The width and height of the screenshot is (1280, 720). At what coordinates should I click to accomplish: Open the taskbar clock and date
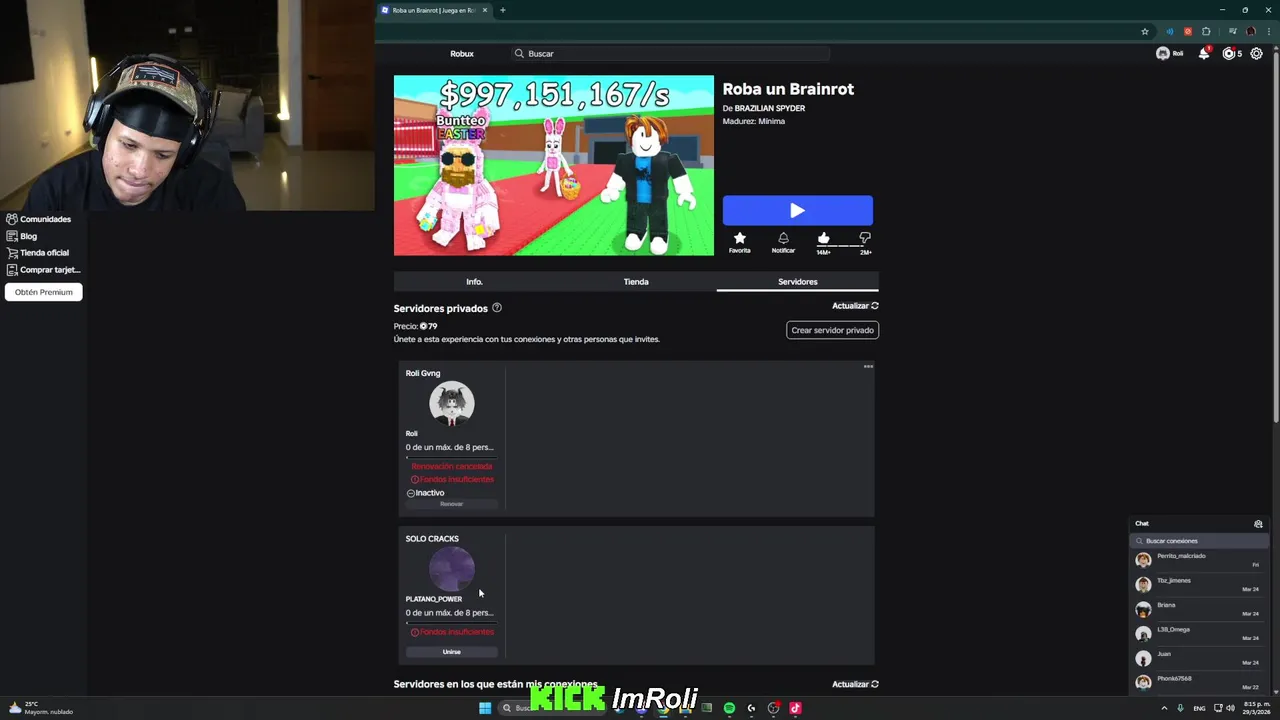pyautogui.click(x=1256, y=708)
